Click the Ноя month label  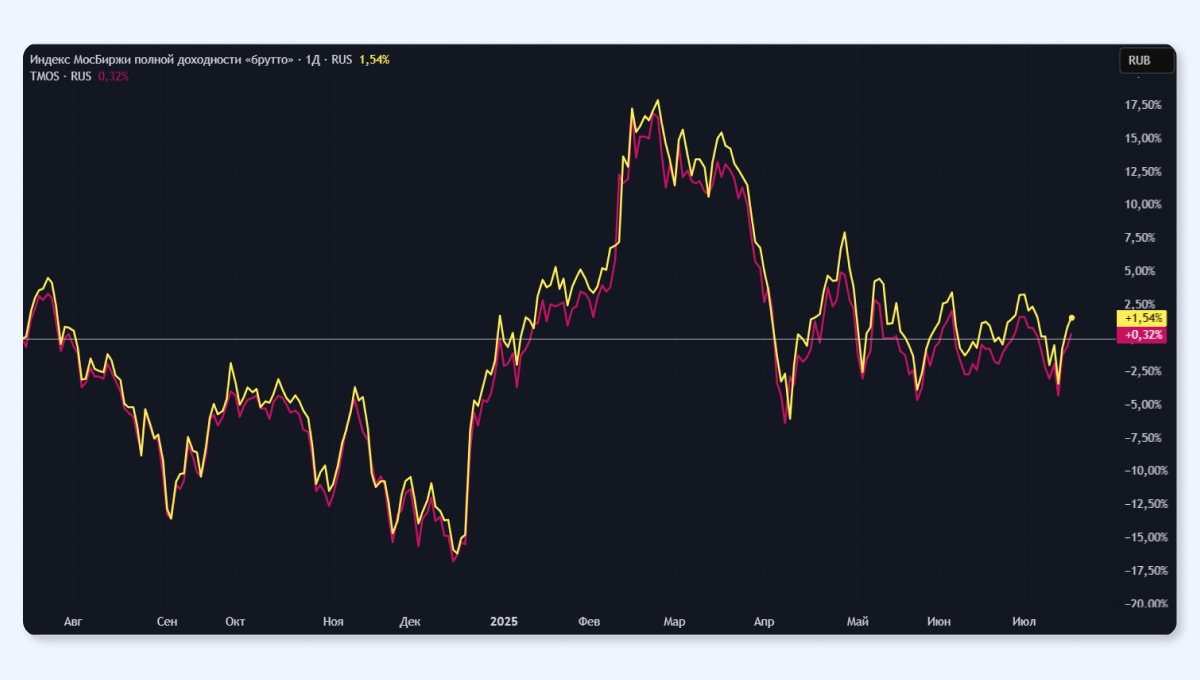[333, 622]
